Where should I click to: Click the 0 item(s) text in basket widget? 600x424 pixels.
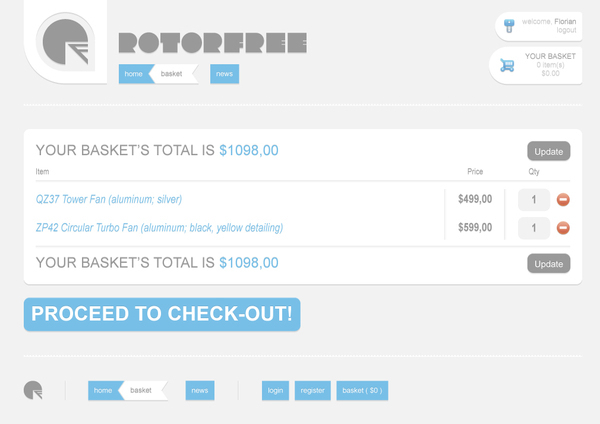coord(550,65)
